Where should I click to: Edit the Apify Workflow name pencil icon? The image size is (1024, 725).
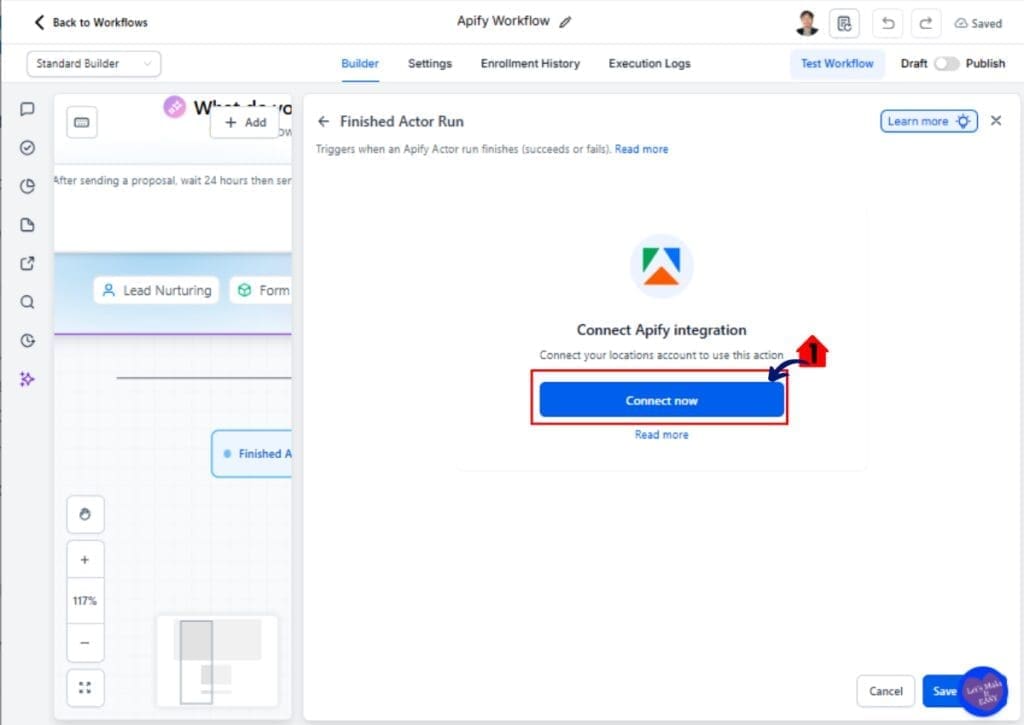click(566, 22)
